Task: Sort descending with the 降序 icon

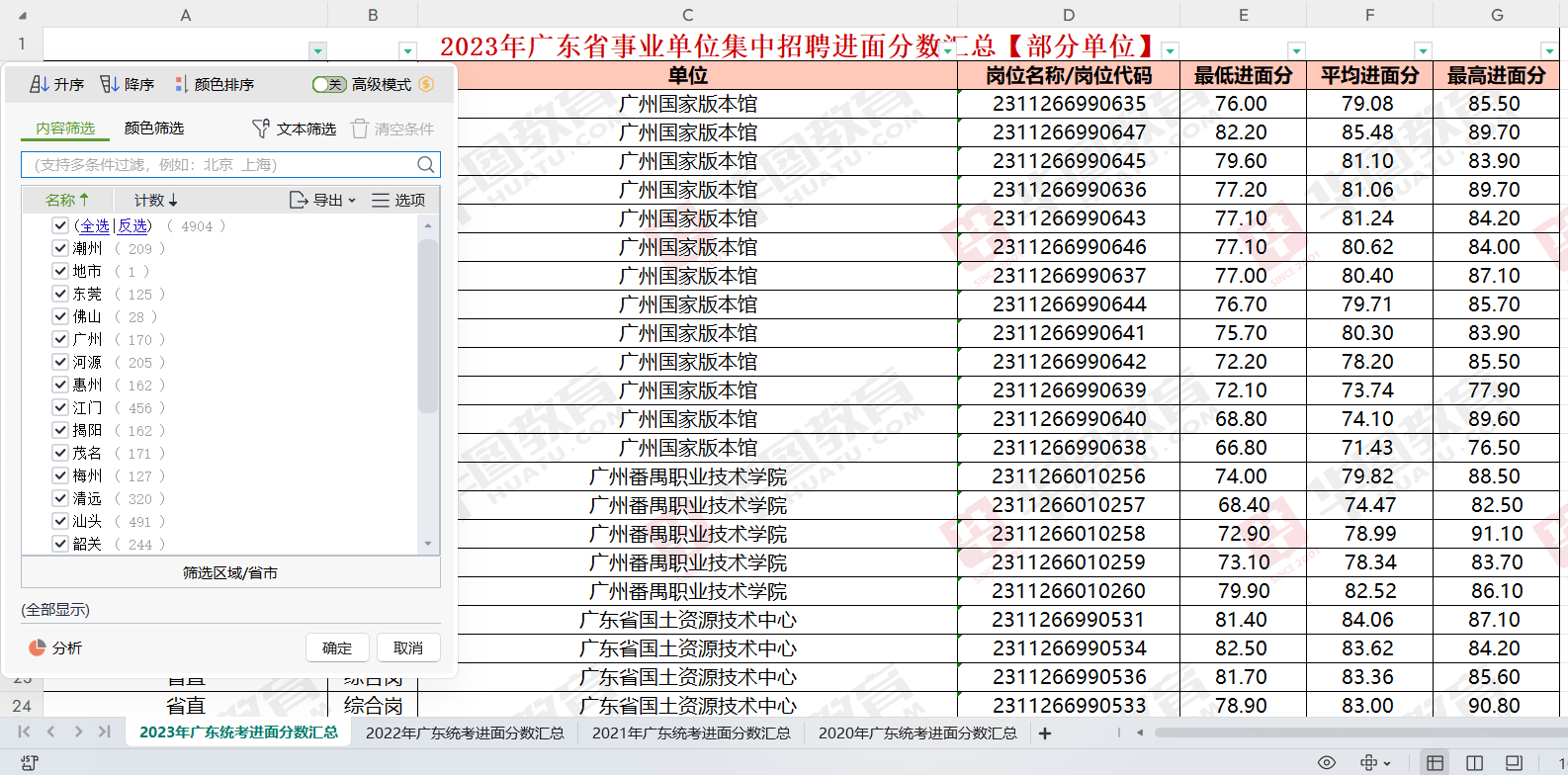Action: pyautogui.click(x=110, y=85)
